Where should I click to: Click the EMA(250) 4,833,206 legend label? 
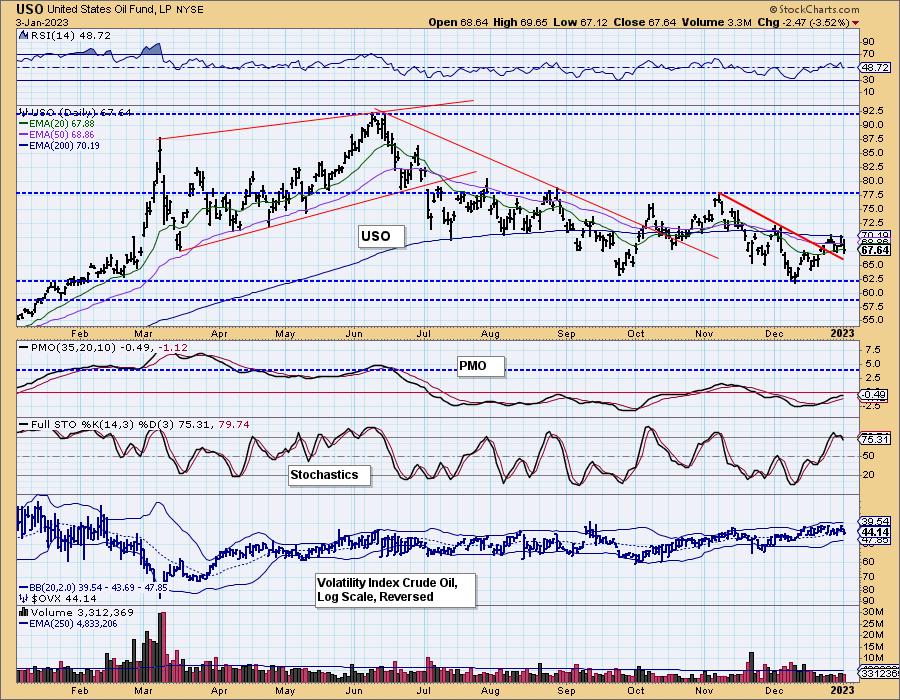[68, 623]
